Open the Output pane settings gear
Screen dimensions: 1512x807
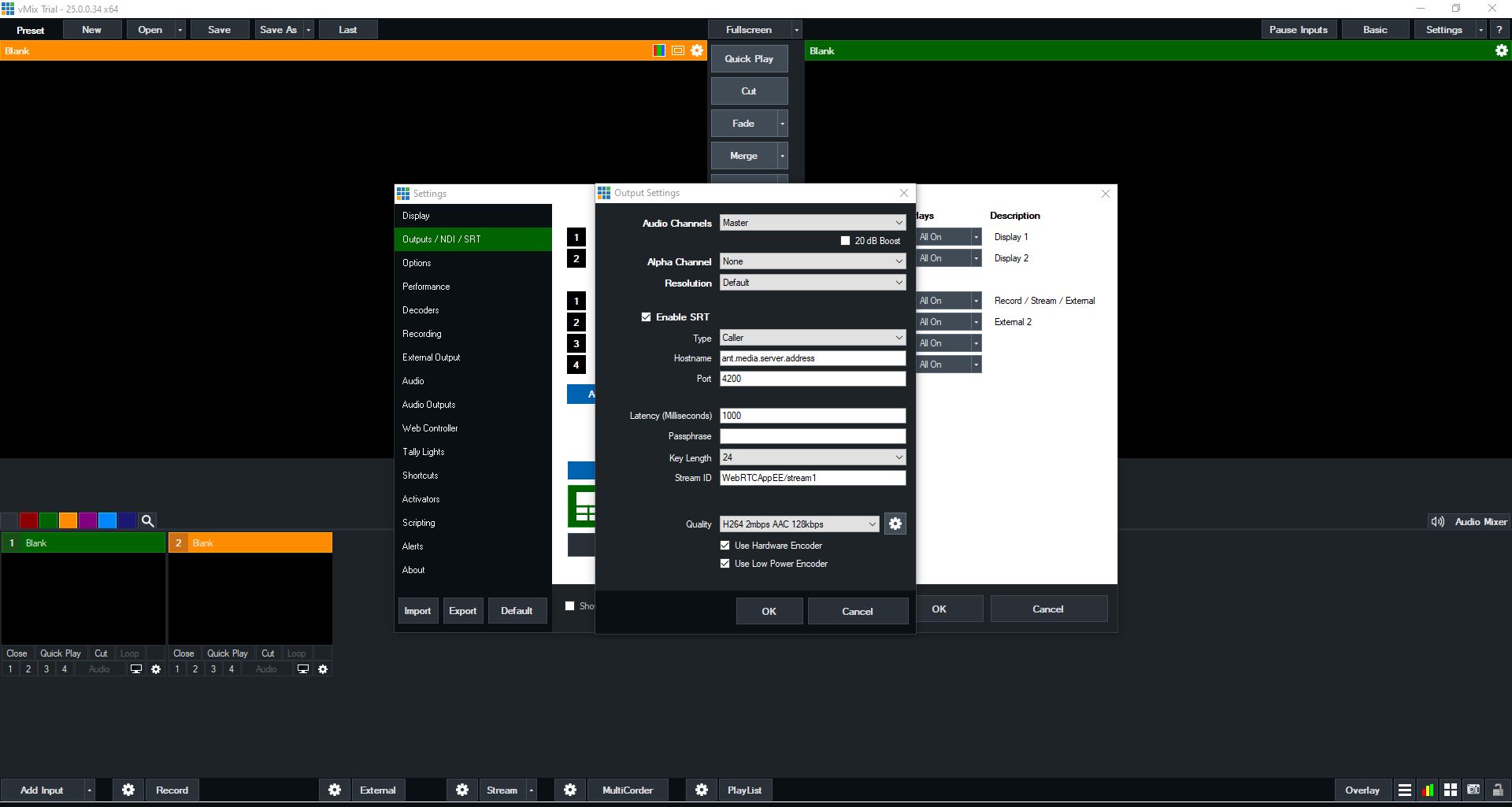(1502, 50)
